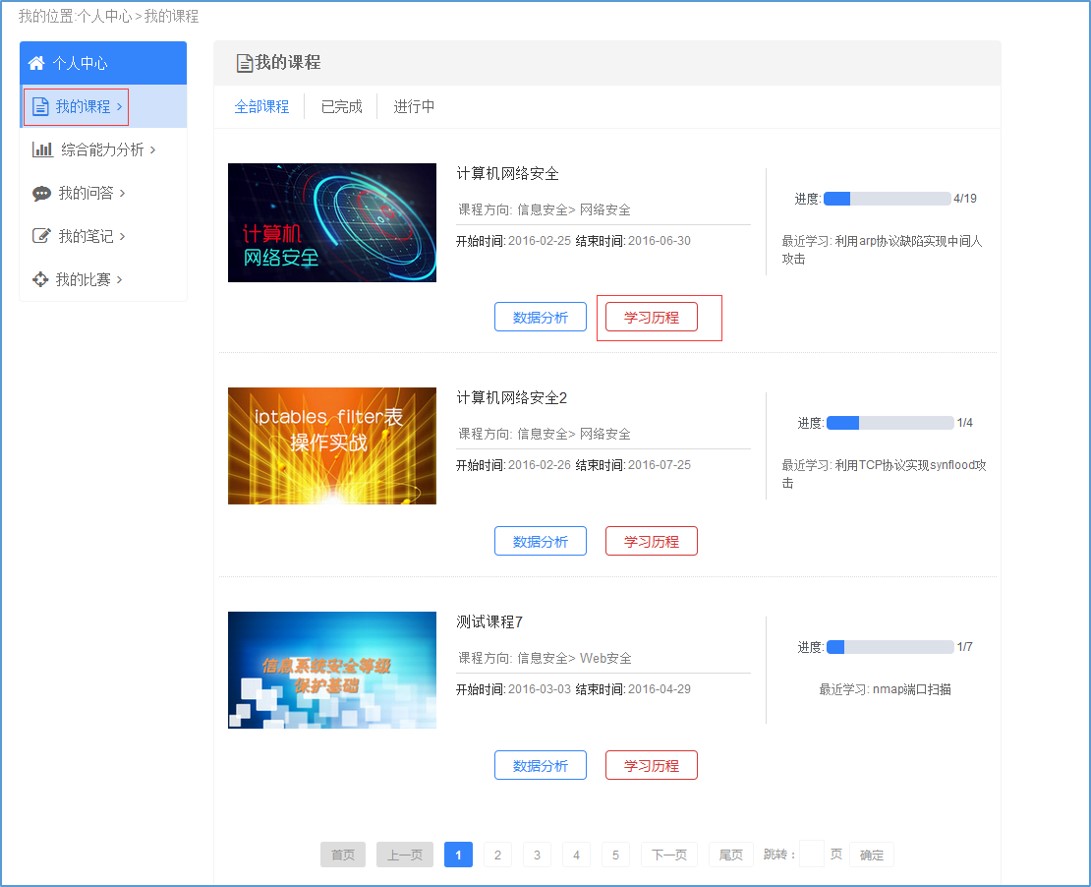1091x887 pixels.
Task: Click 数据分析 for 计算机网络安全 course
Action: click(x=540, y=317)
